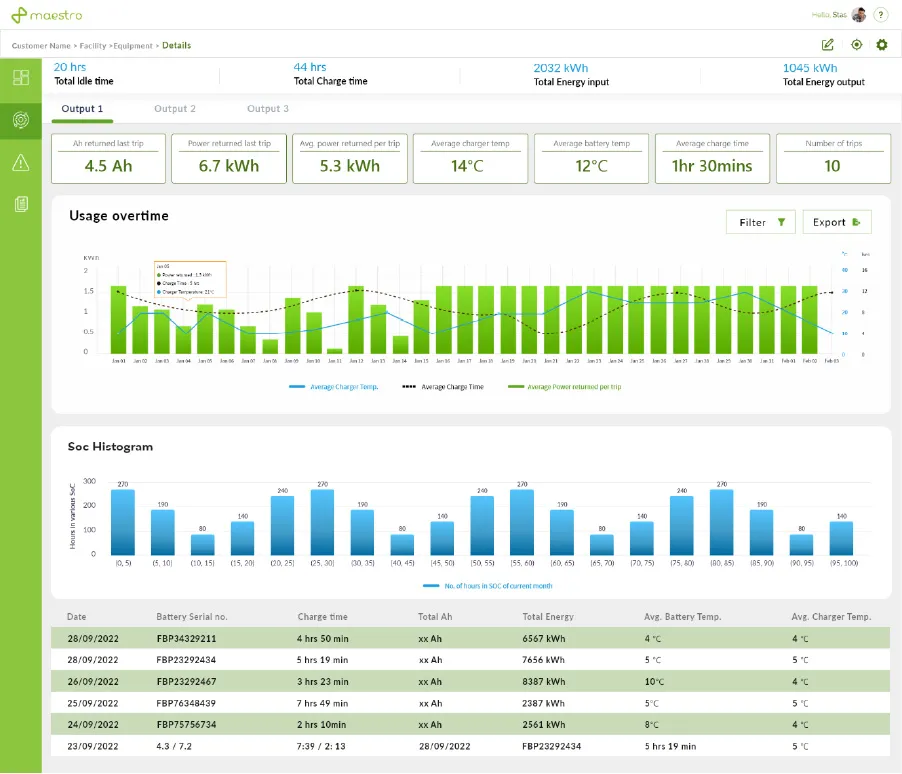902x774 pixels.
Task: Click the Export button
Action: (836, 222)
